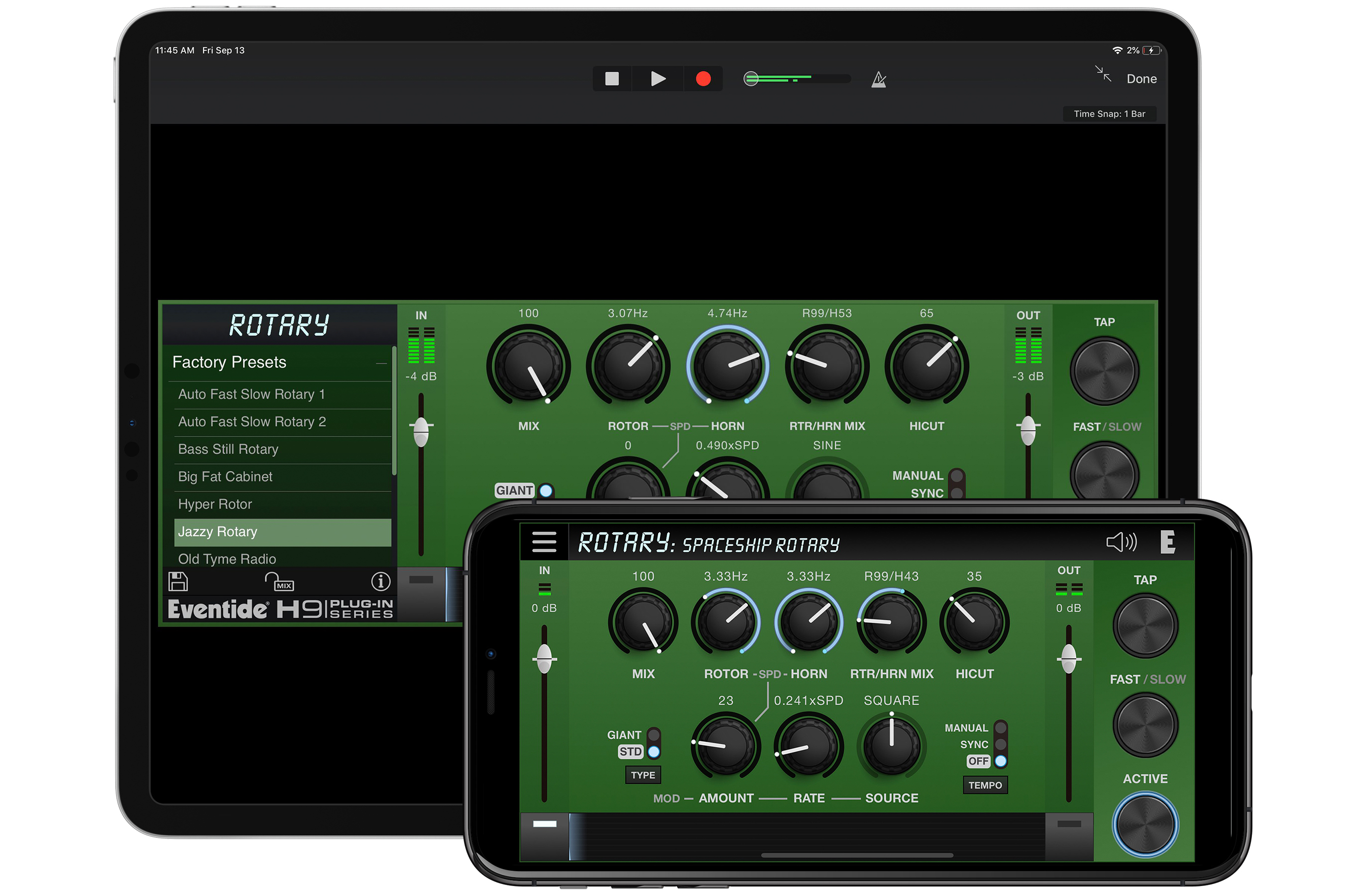Click the iPhone HICUT knob set to 35
The height and width of the screenshot is (896, 1360).
click(x=974, y=622)
